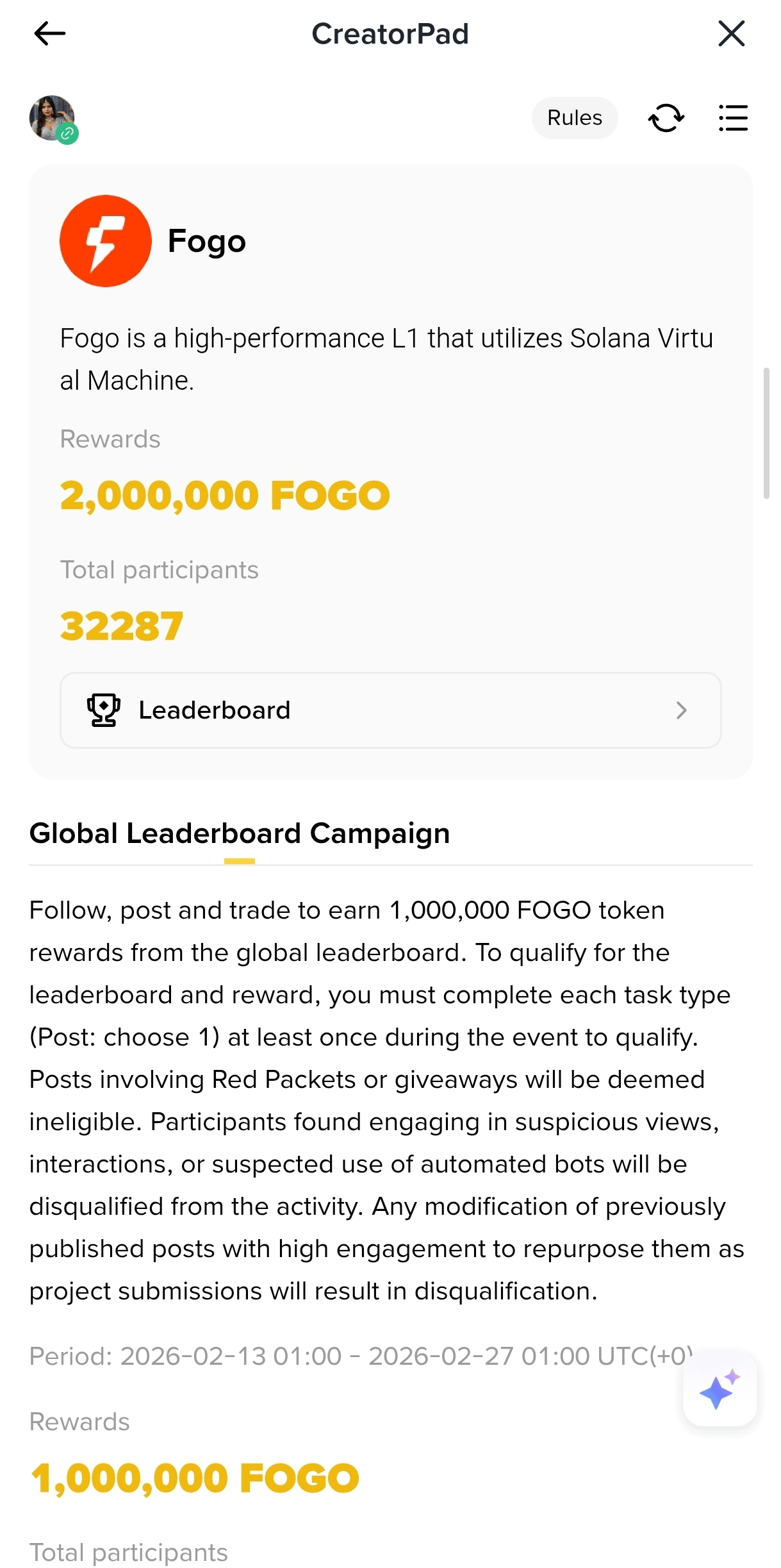Click the CreatorPad page title

click(x=390, y=34)
